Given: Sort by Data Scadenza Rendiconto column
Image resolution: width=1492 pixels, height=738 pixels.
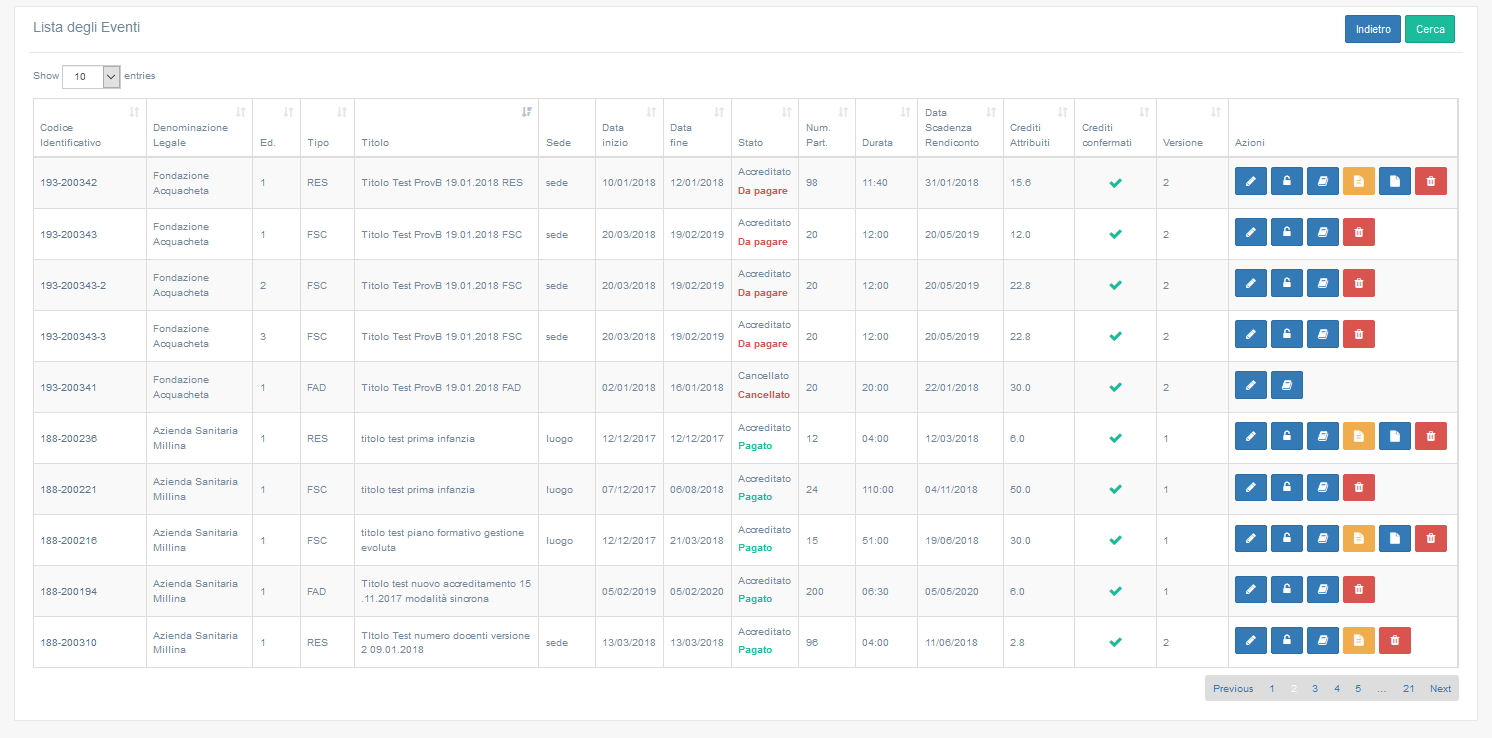Looking at the screenshot, I should point(960,127).
